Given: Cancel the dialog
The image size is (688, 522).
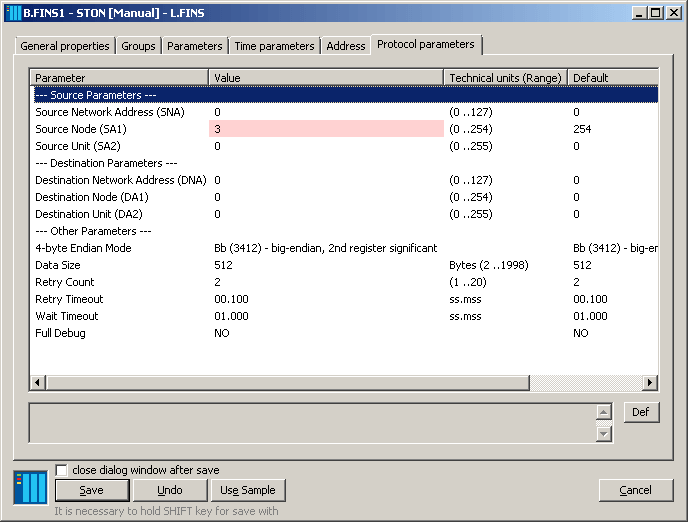Looking at the screenshot, I should (x=635, y=490).
